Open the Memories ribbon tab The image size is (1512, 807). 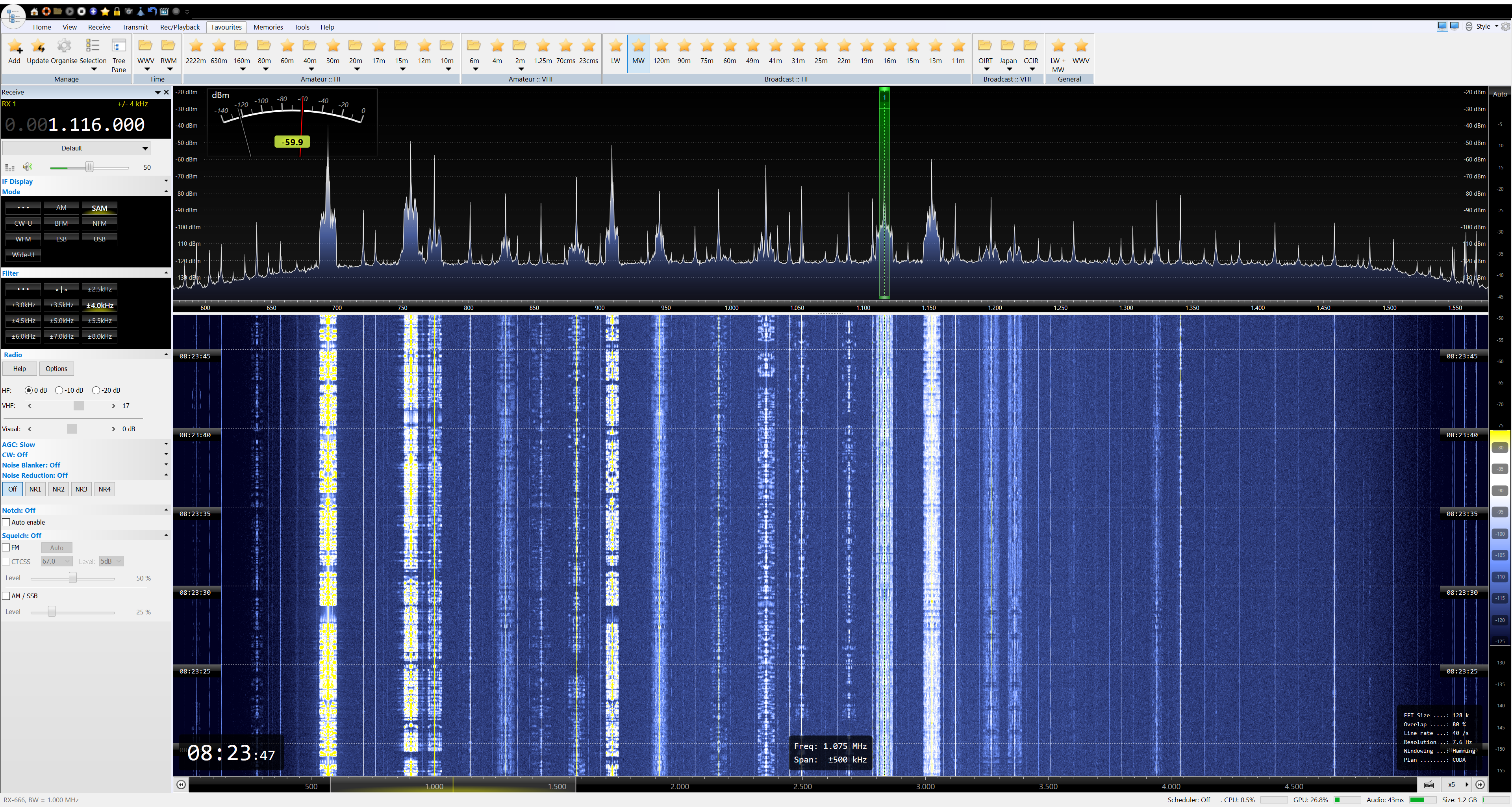coord(268,27)
